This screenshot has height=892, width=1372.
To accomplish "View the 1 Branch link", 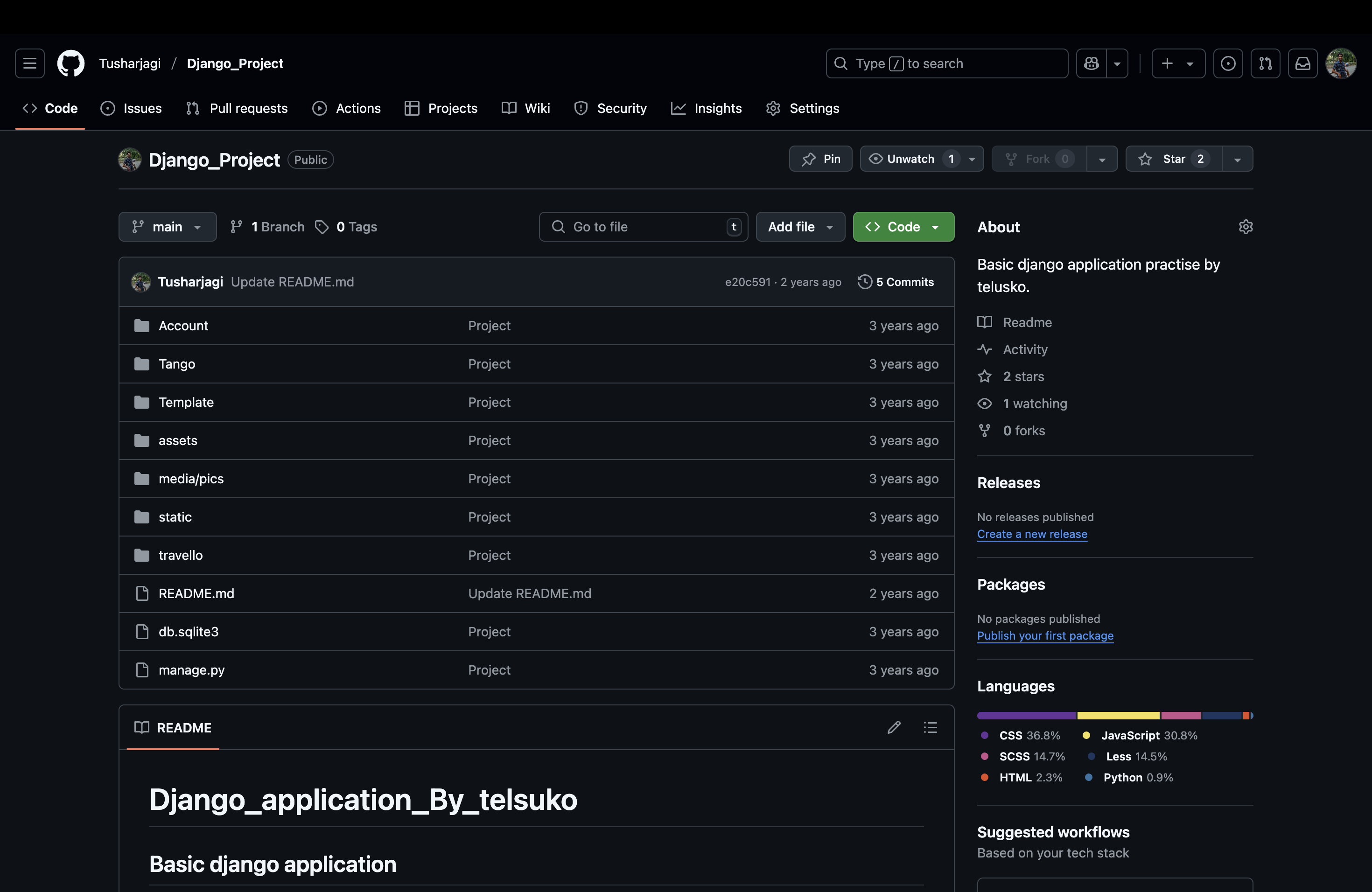I will [x=267, y=227].
